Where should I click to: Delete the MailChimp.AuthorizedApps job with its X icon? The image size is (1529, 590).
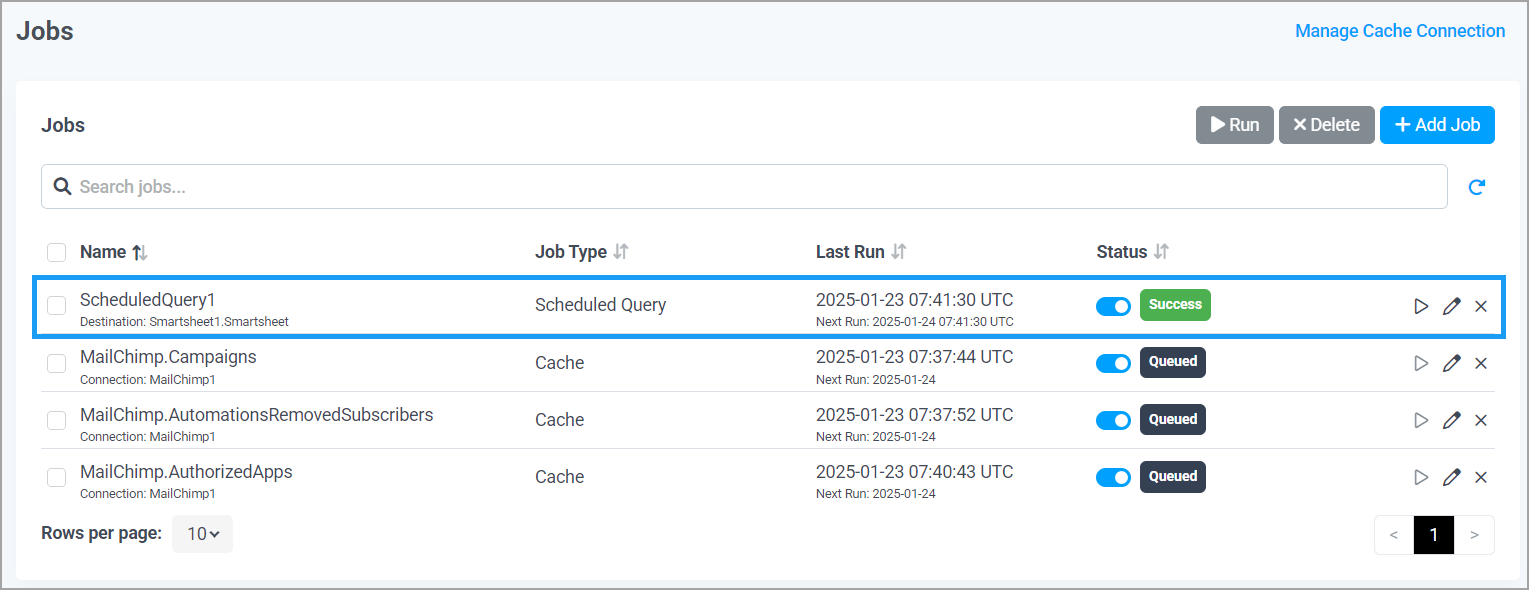pos(1481,477)
